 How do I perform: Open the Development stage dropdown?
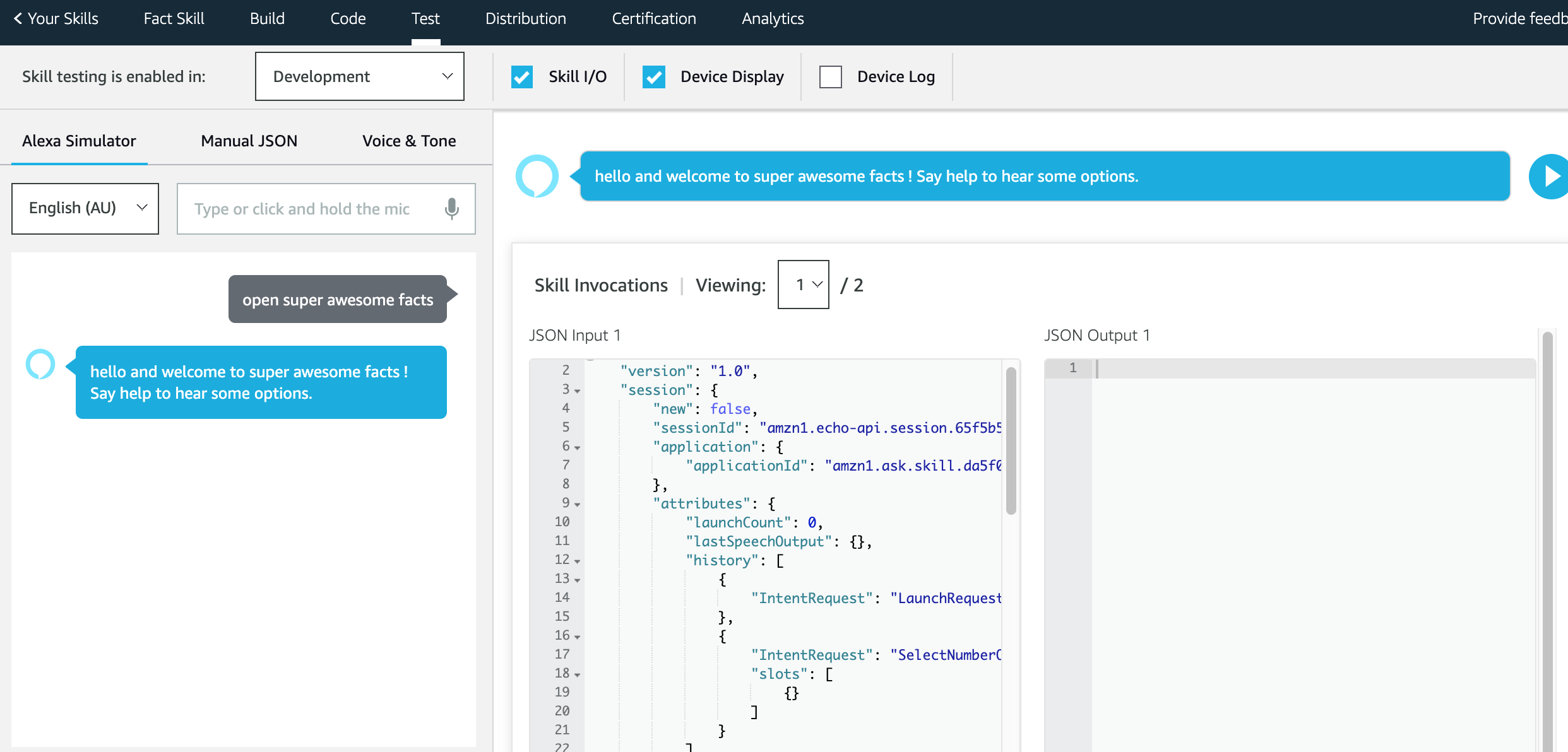[x=360, y=76]
